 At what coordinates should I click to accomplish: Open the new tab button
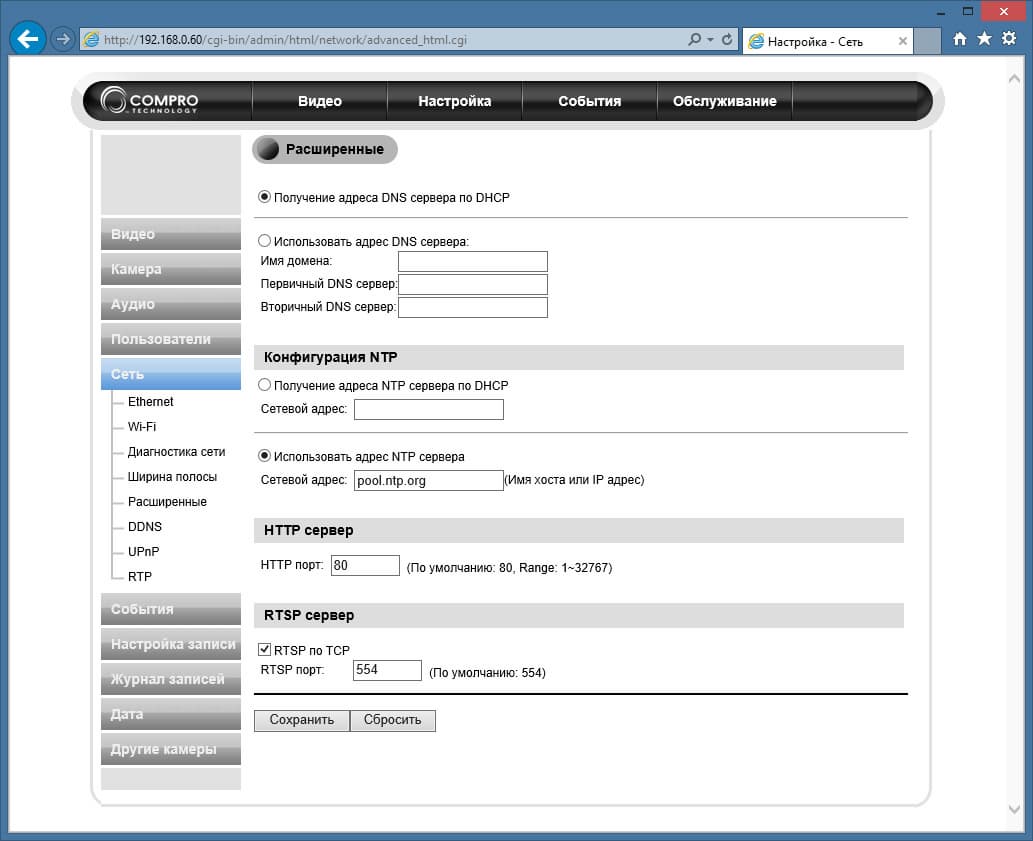(x=927, y=41)
